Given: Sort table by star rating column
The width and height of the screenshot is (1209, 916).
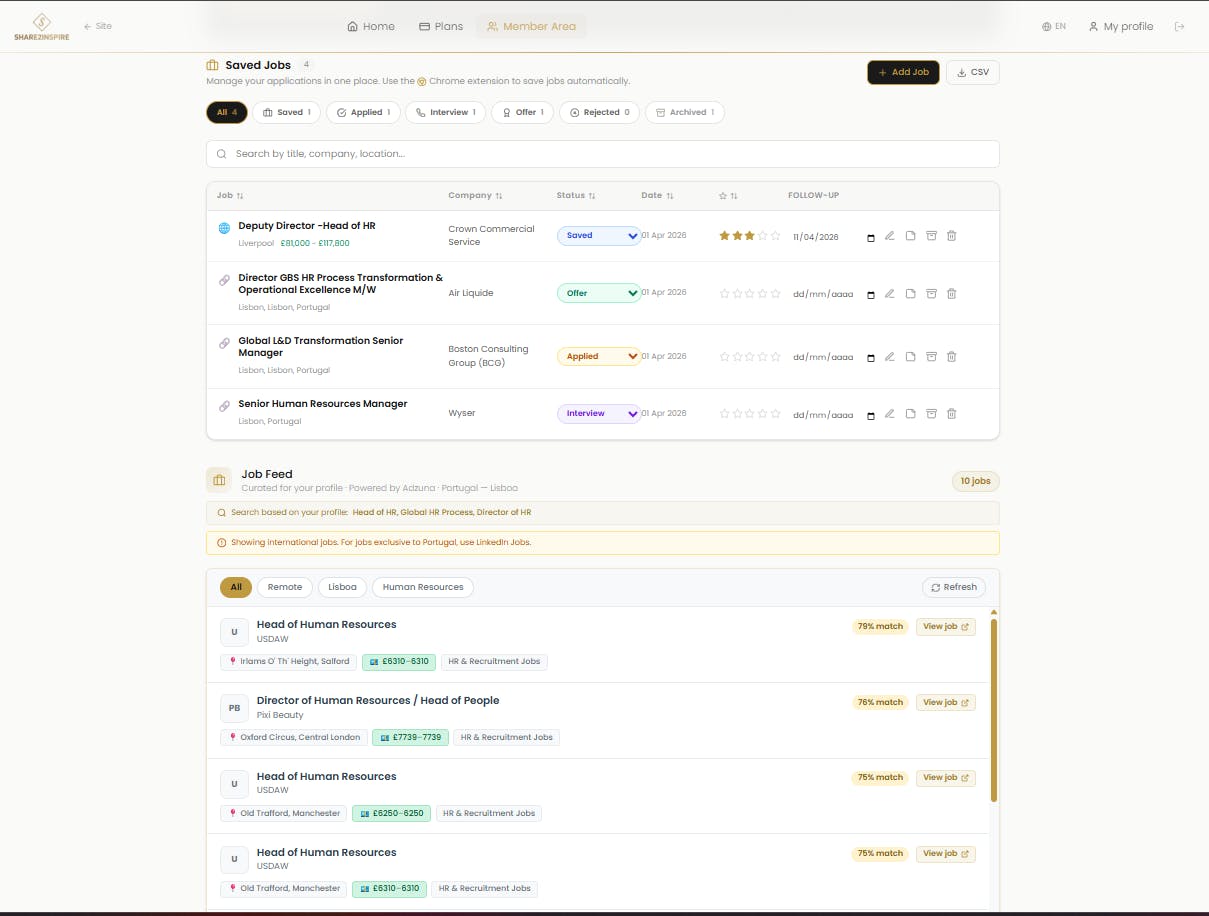Looking at the screenshot, I should pyautogui.click(x=728, y=195).
